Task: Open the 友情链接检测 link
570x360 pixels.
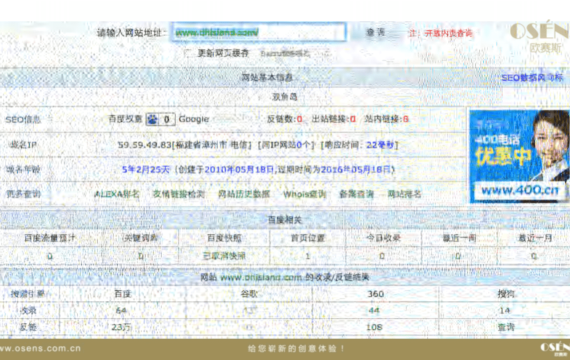Action: [x=178, y=194]
